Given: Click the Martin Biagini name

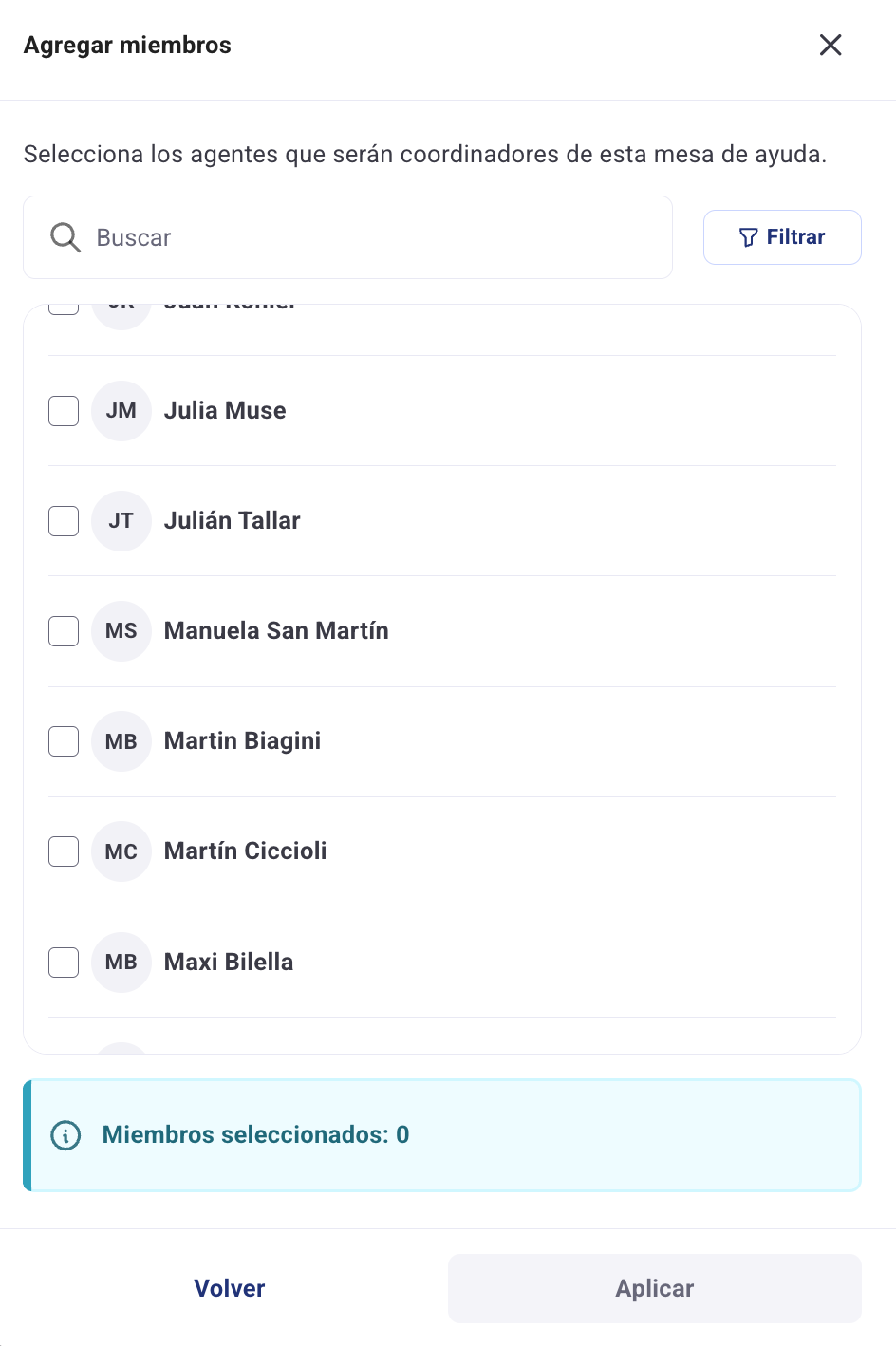Looking at the screenshot, I should click(242, 741).
